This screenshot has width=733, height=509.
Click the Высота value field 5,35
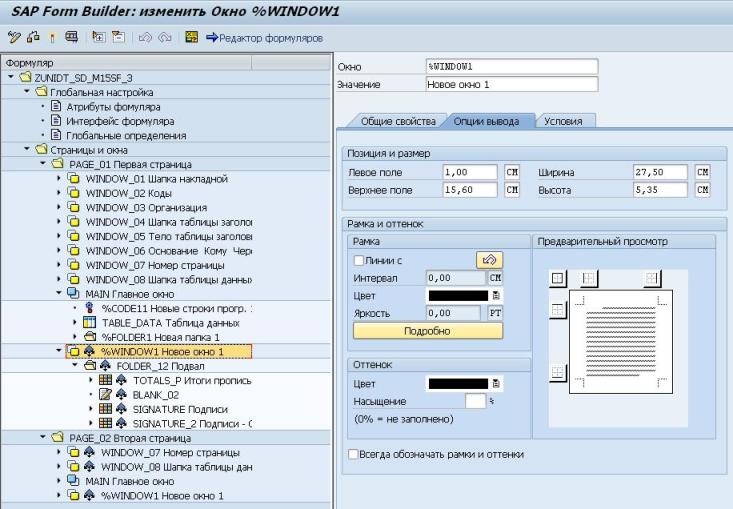[x=660, y=190]
